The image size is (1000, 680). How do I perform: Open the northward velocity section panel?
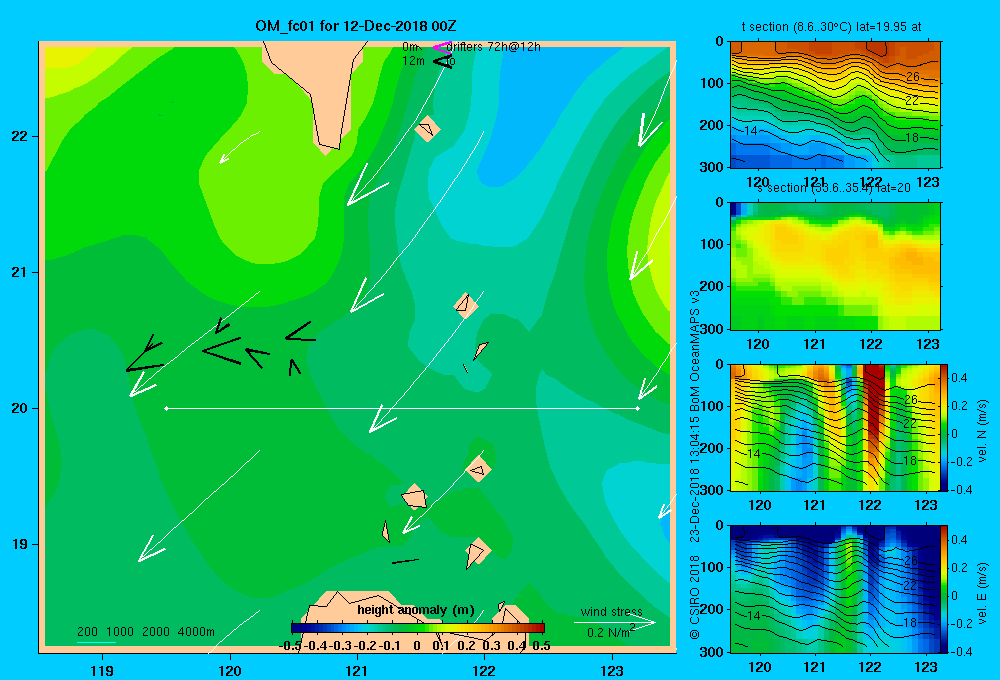coord(835,427)
